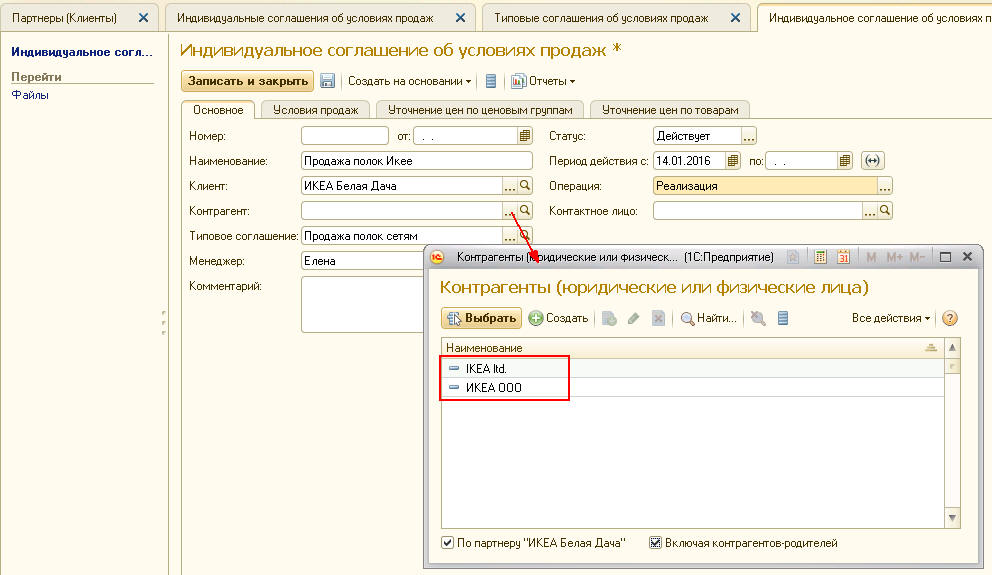Click the calculator icon in the dialog title bar
Viewport: 992px width, 575px height.
820,257
